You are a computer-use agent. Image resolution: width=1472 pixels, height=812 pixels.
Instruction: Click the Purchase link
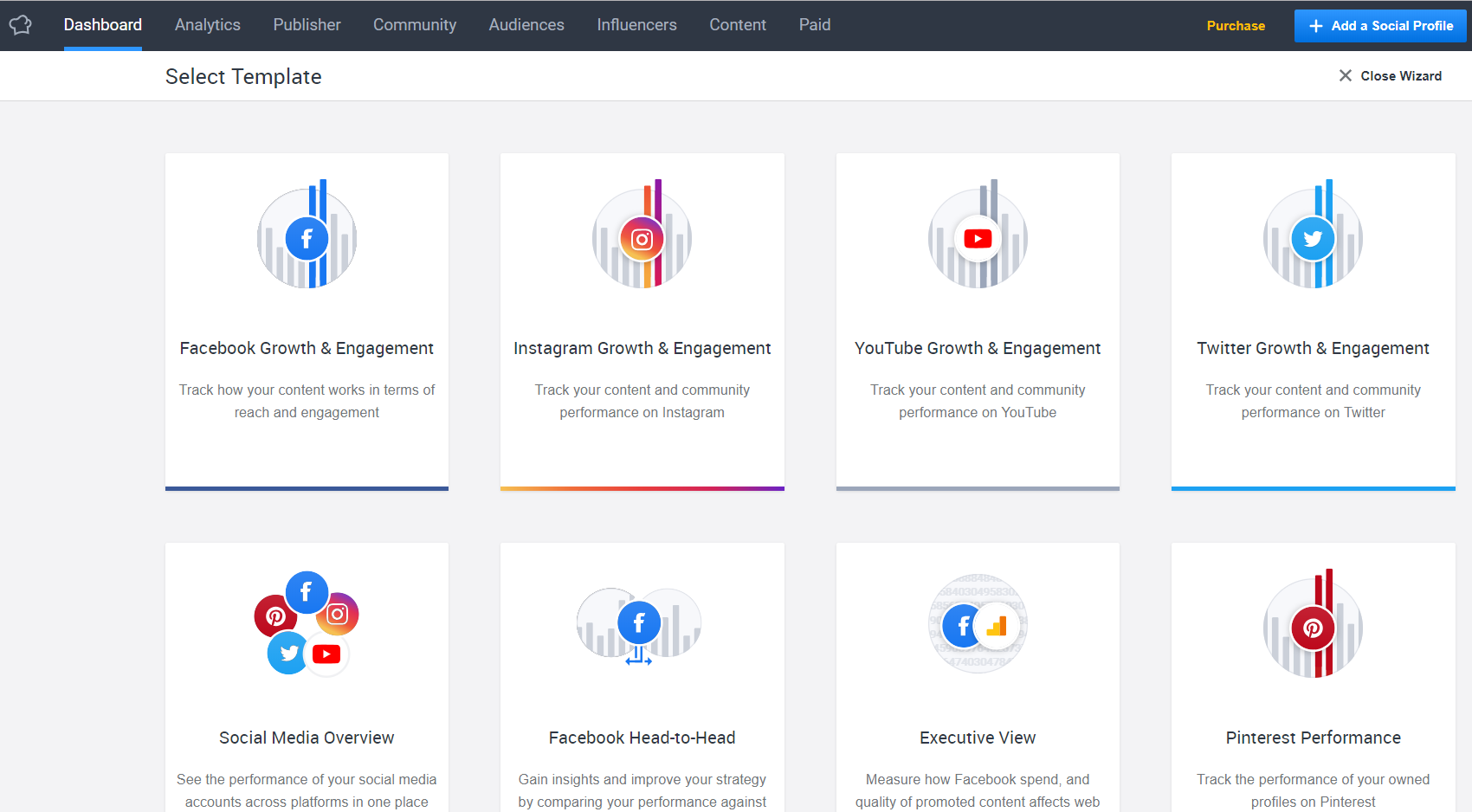click(x=1236, y=26)
